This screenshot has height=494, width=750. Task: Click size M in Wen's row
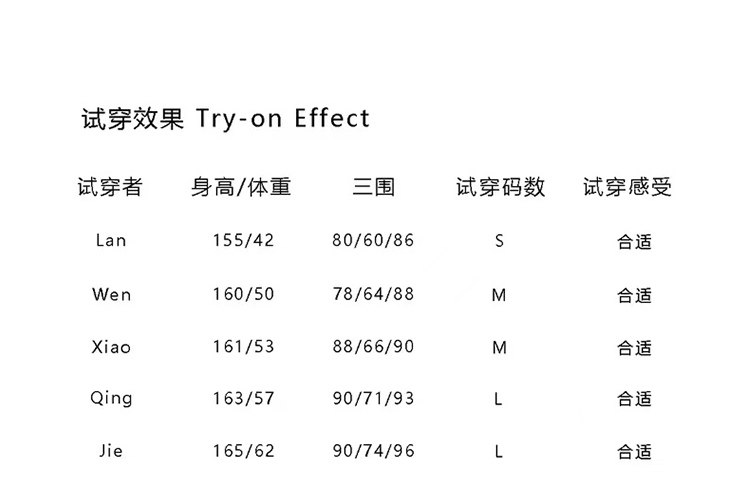(x=499, y=295)
